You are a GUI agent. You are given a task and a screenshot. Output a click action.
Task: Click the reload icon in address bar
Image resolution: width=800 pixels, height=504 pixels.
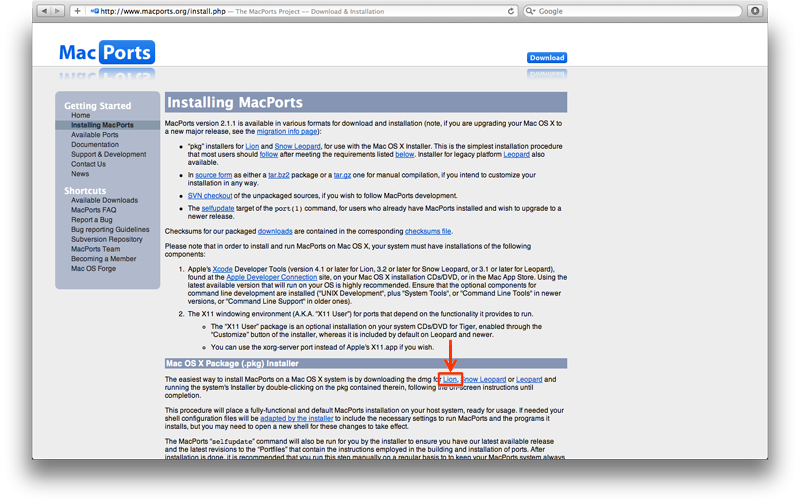[511, 11]
